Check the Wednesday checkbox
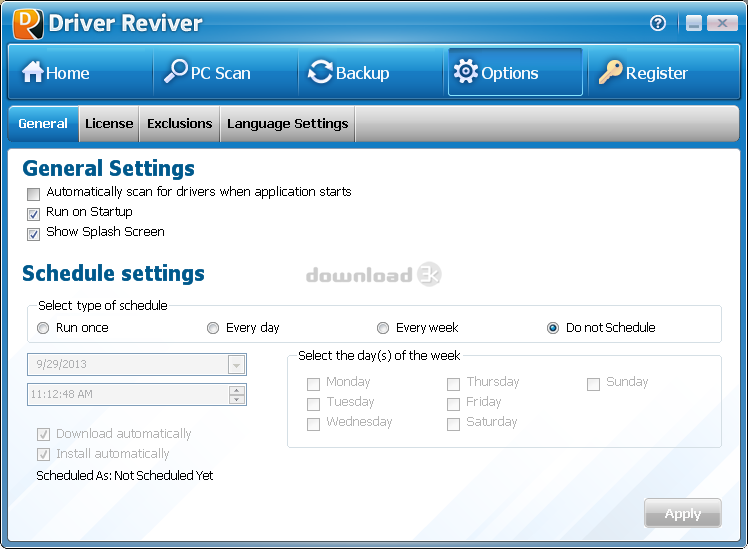748x549 pixels. [313, 424]
